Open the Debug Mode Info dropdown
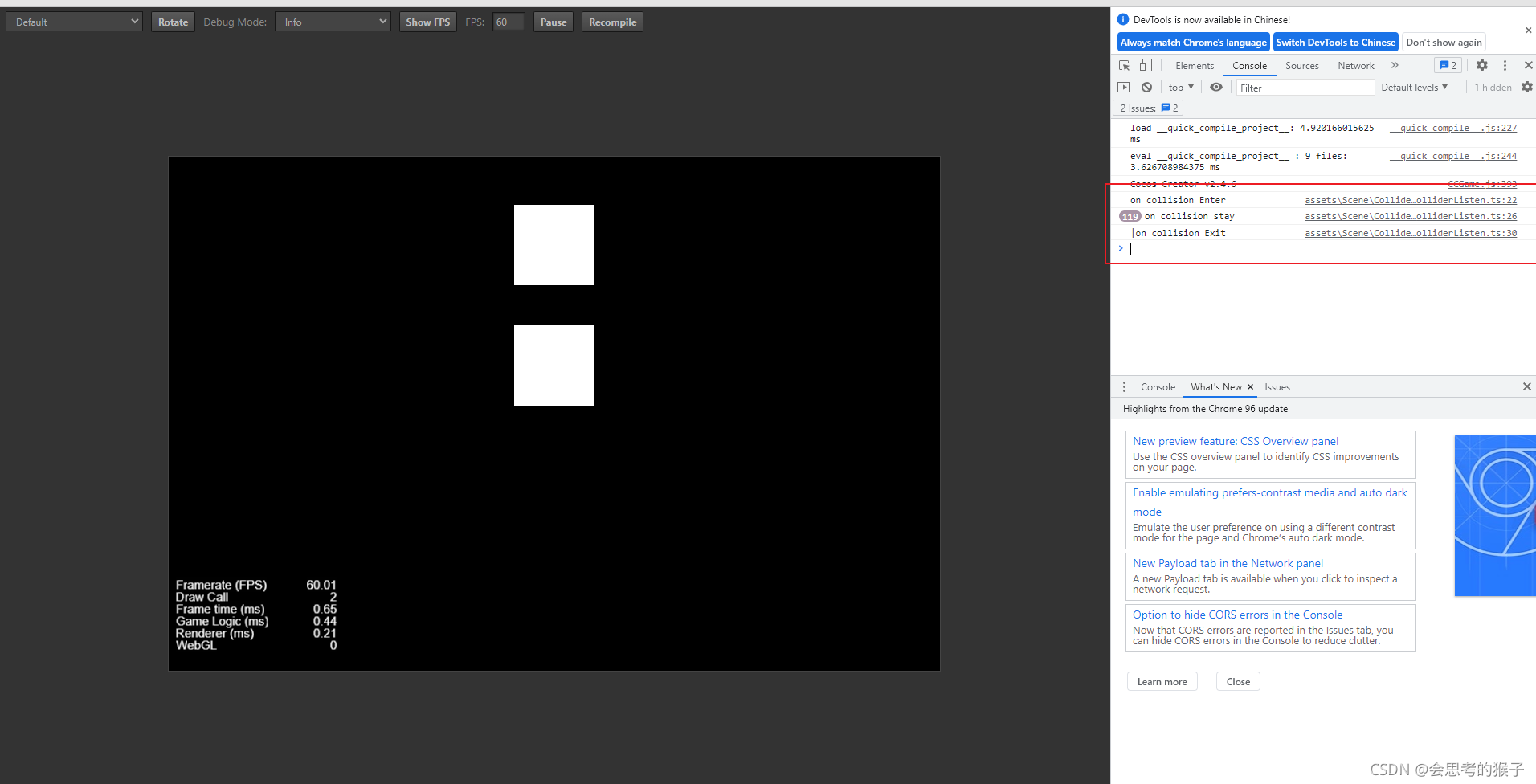1536x784 pixels. point(332,22)
